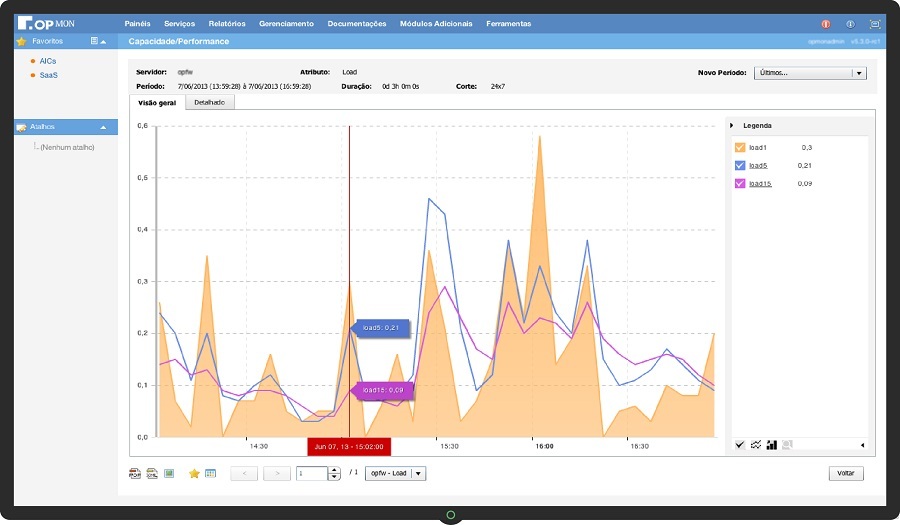Click the period date range text

[244, 87]
